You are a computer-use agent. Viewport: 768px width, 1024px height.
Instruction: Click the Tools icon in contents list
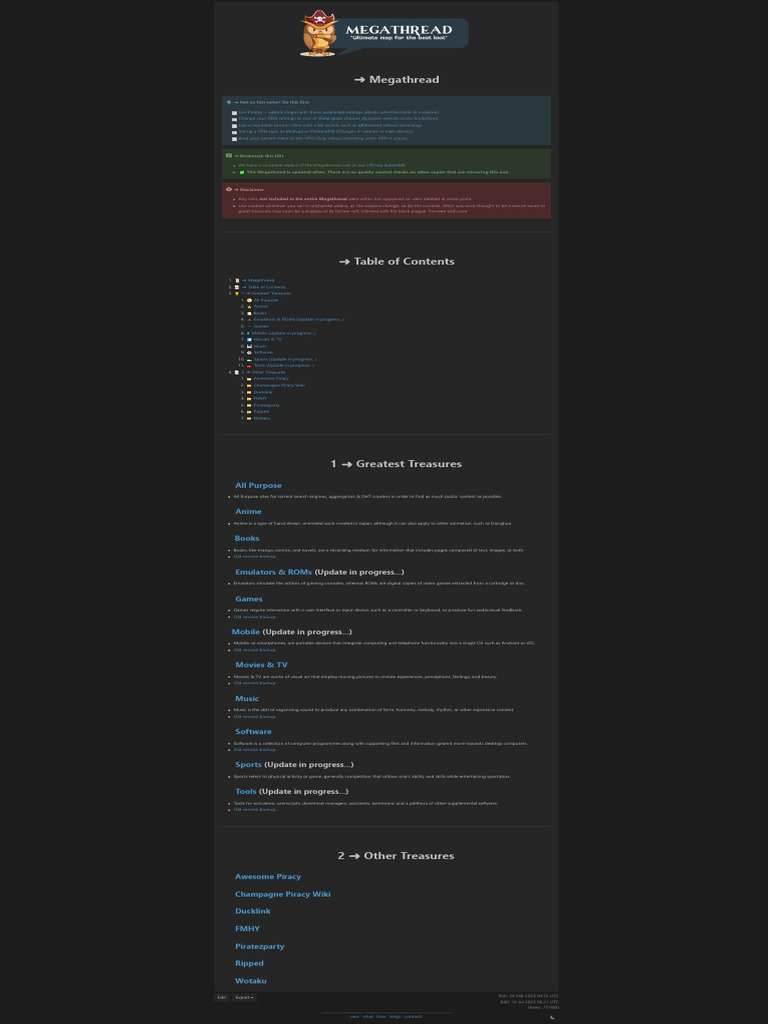249,366
